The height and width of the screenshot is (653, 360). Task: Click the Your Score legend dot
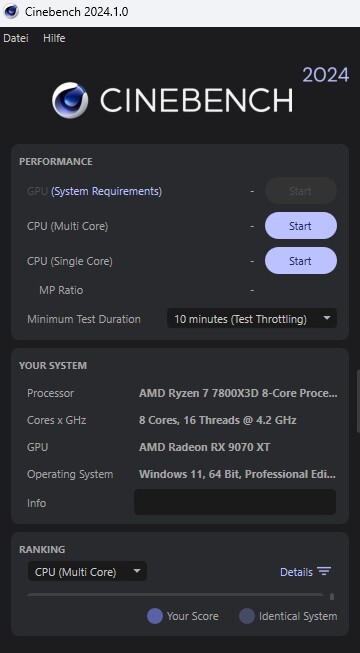(155, 616)
